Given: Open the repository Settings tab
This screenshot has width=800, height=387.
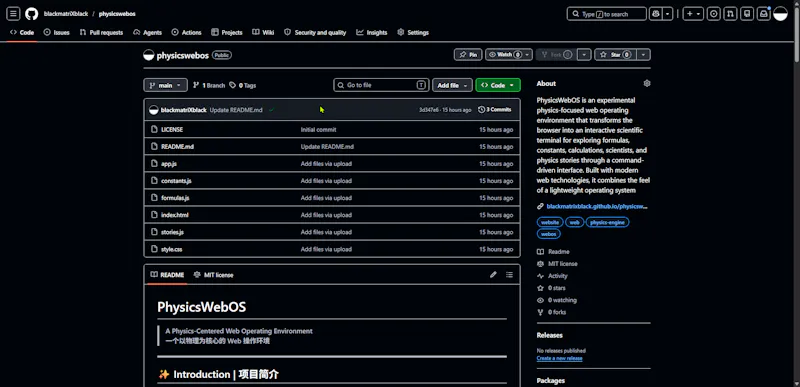Looking at the screenshot, I should pos(413,32).
